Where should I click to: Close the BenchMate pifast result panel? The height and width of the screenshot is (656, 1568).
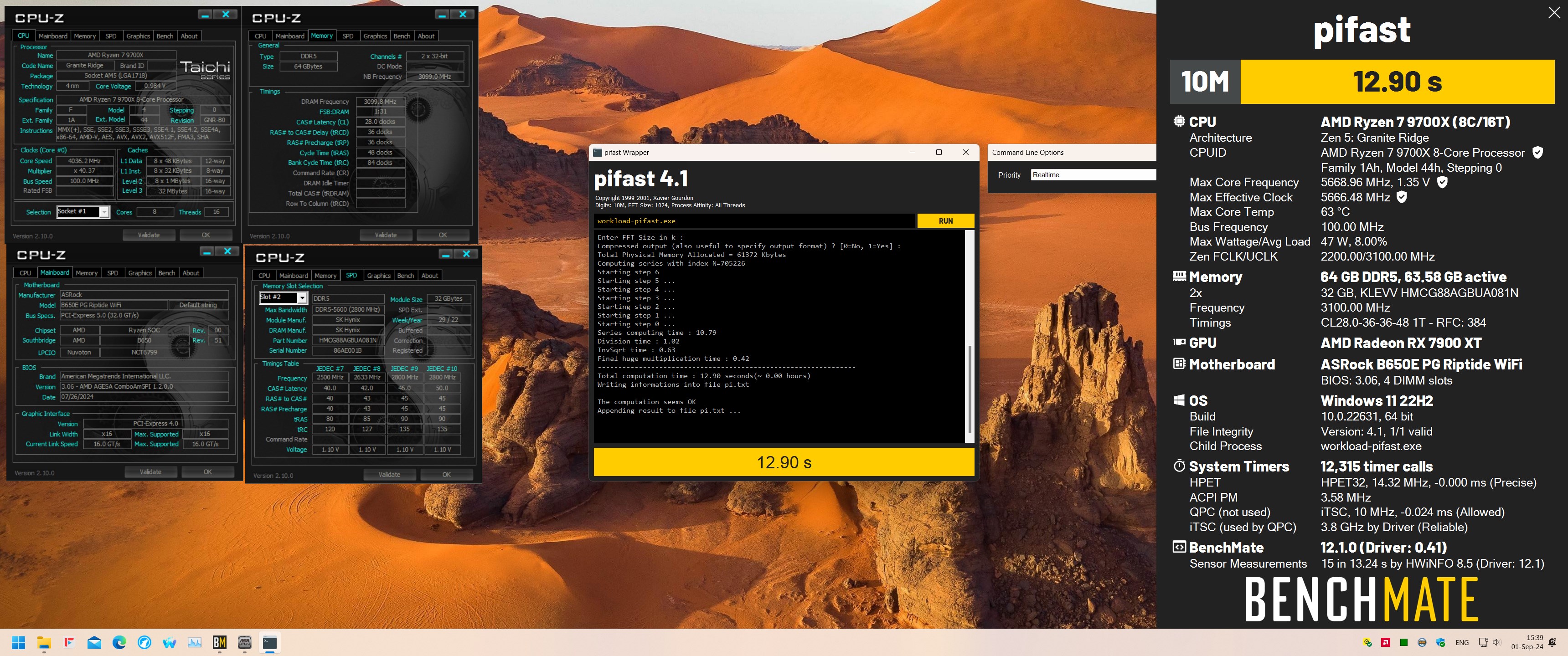click(x=1554, y=13)
